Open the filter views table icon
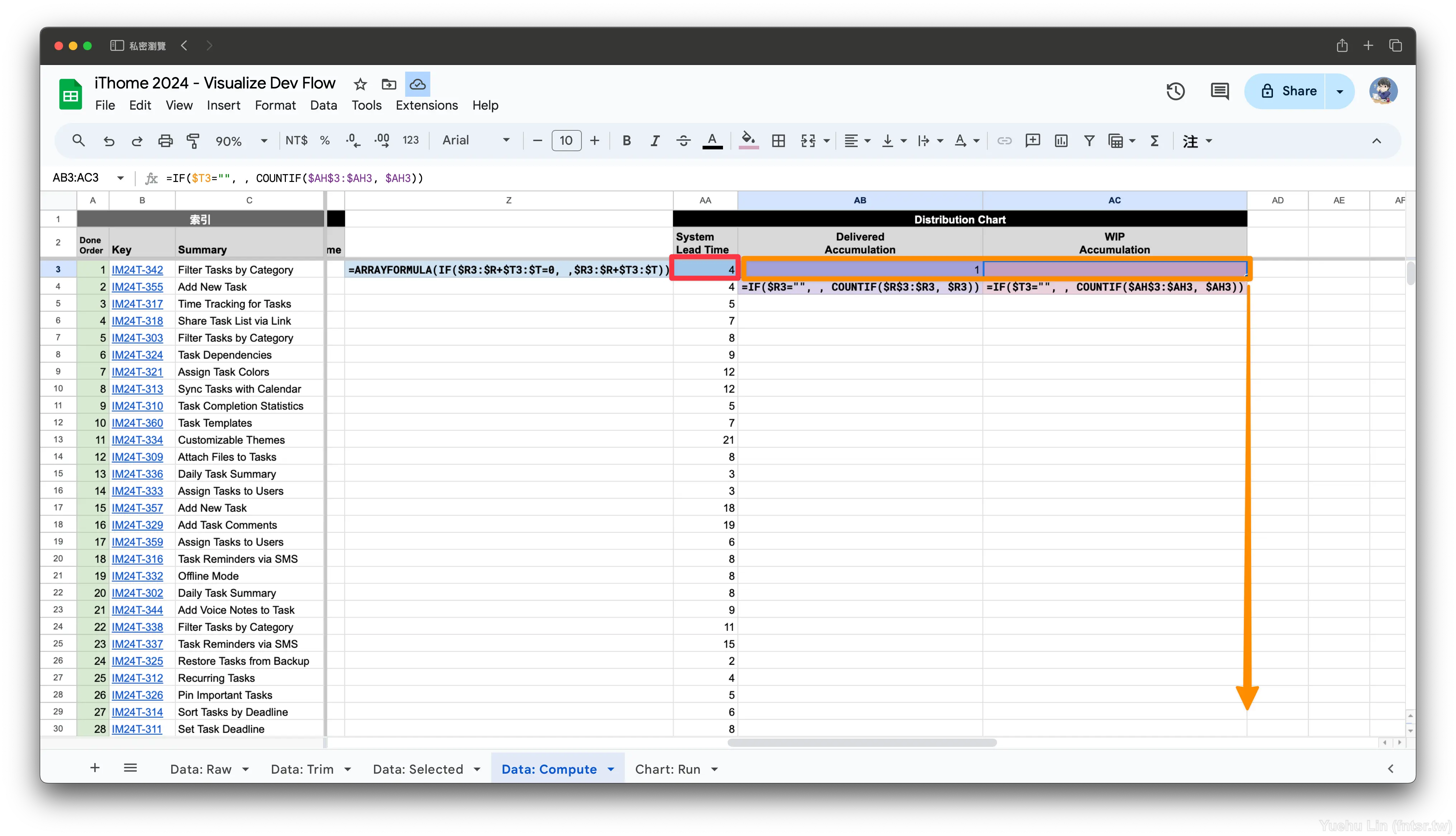 coord(1116,141)
